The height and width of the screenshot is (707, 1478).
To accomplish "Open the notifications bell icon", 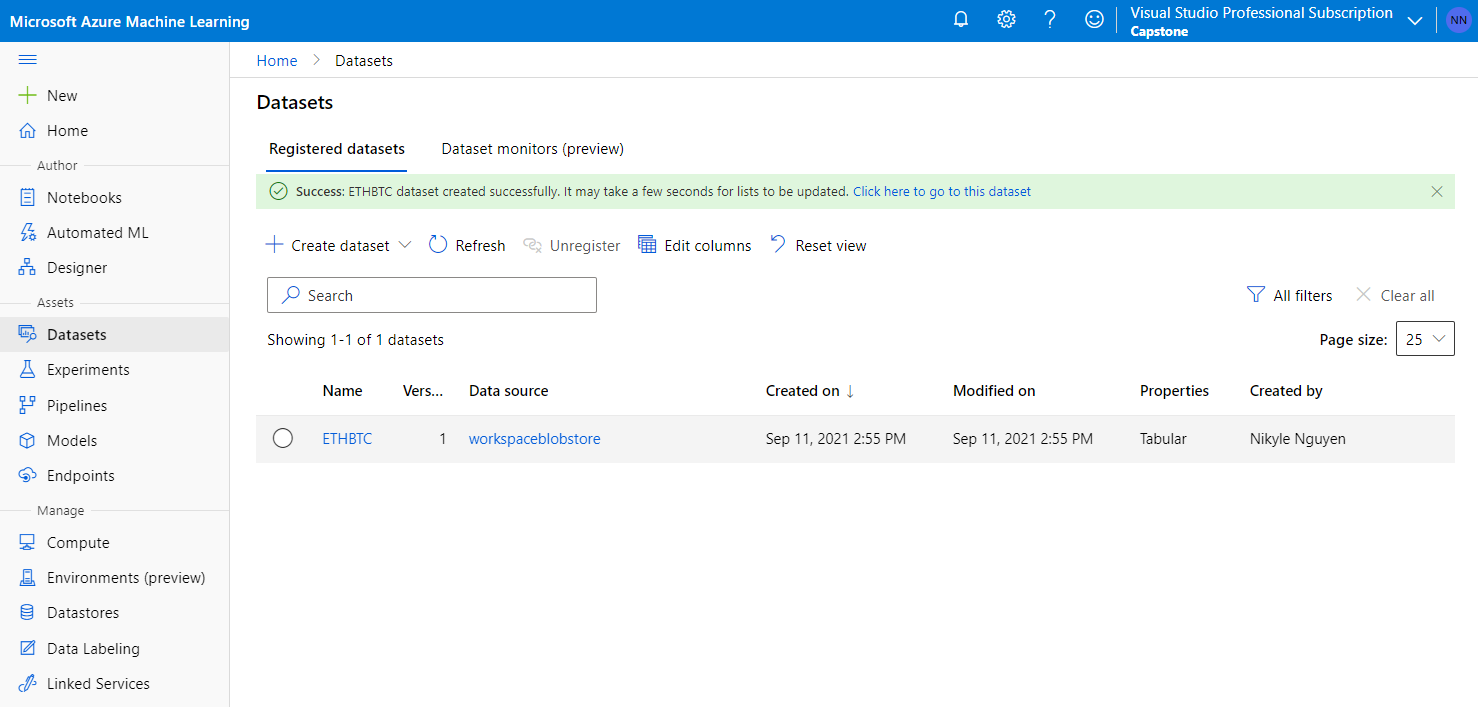I will tap(961, 20).
